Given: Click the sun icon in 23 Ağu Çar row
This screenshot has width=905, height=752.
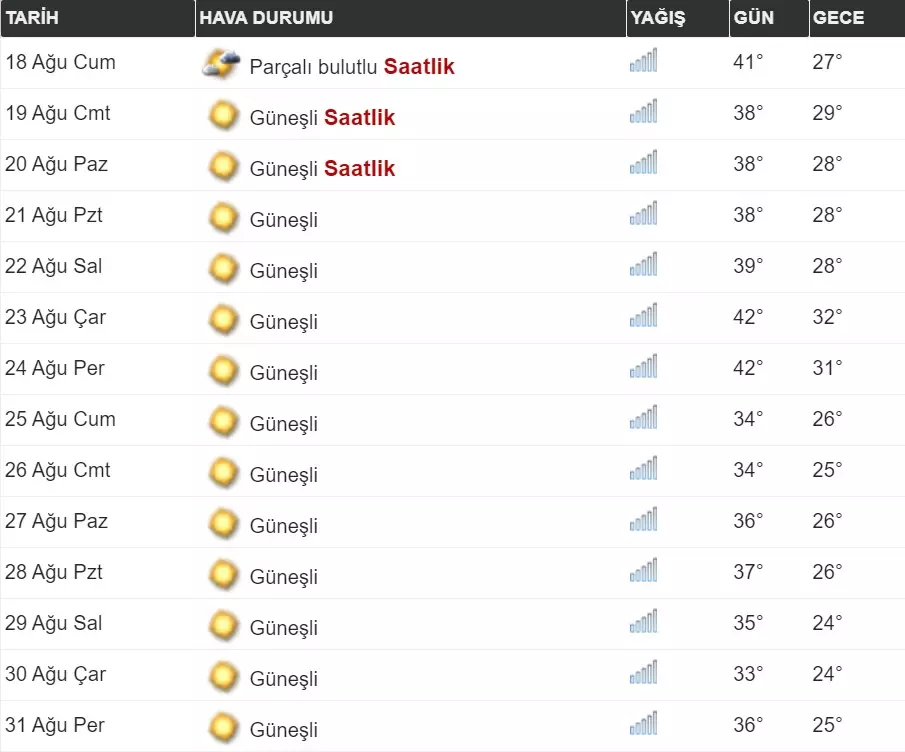Looking at the screenshot, I should 223,320.
